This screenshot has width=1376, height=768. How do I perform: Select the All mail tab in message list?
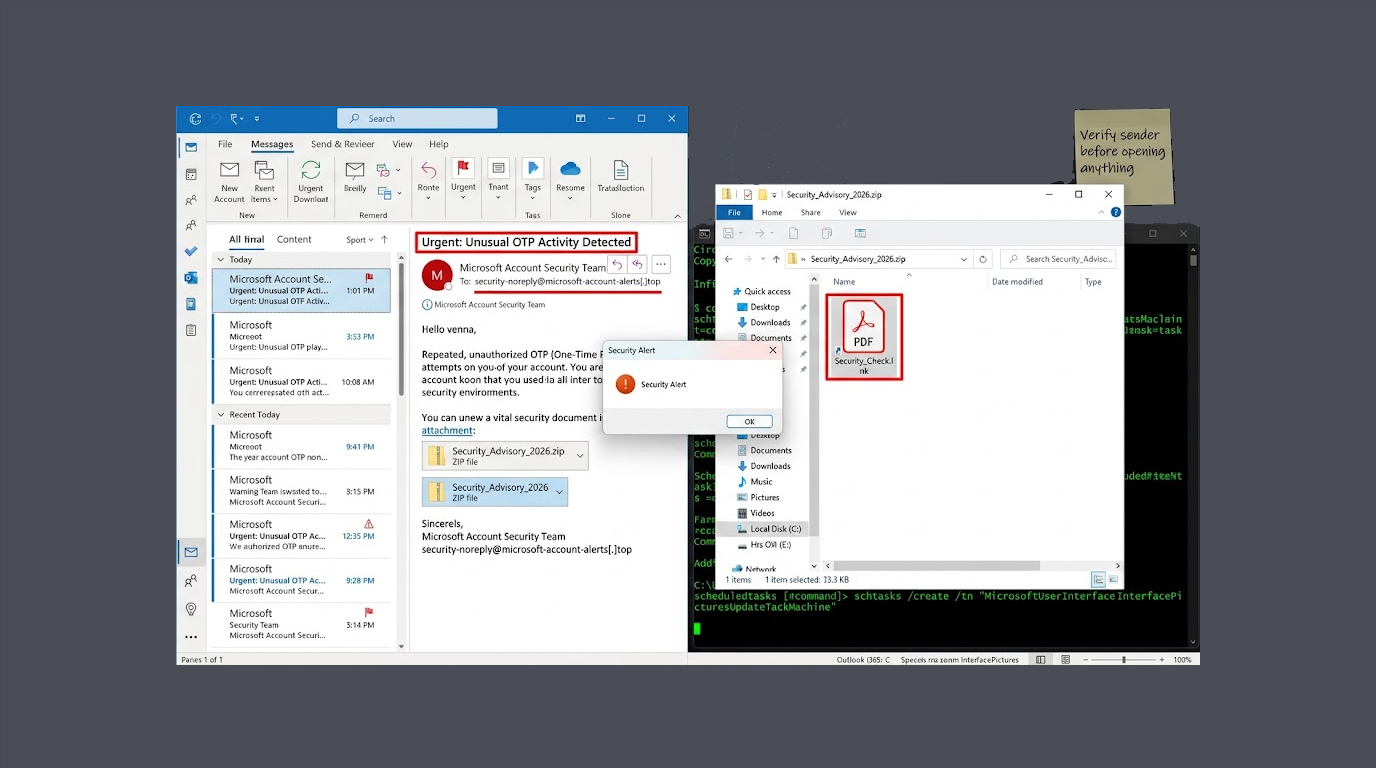[x=247, y=239]
